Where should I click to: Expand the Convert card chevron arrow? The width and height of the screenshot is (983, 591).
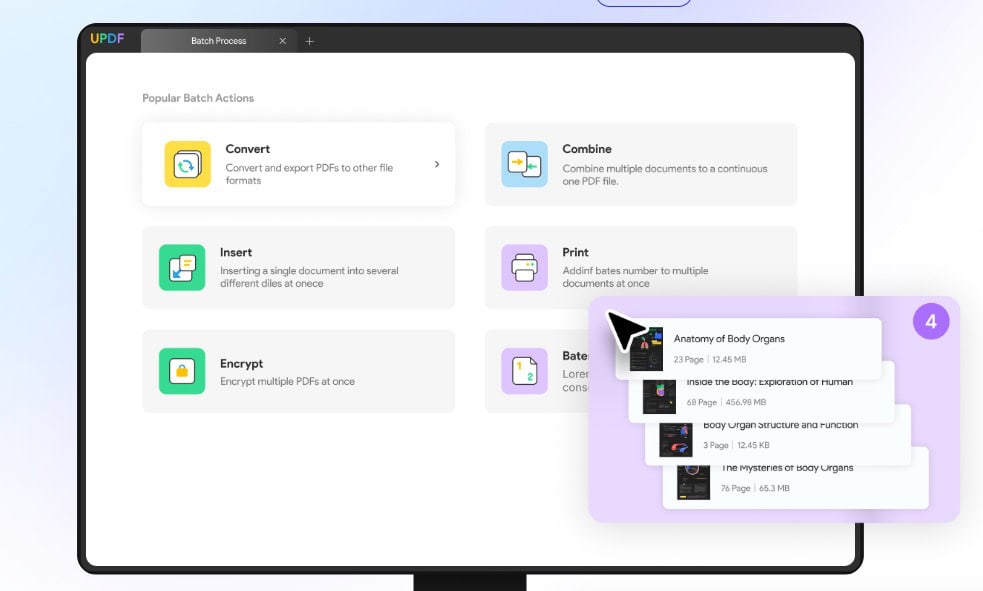(437, 164)
